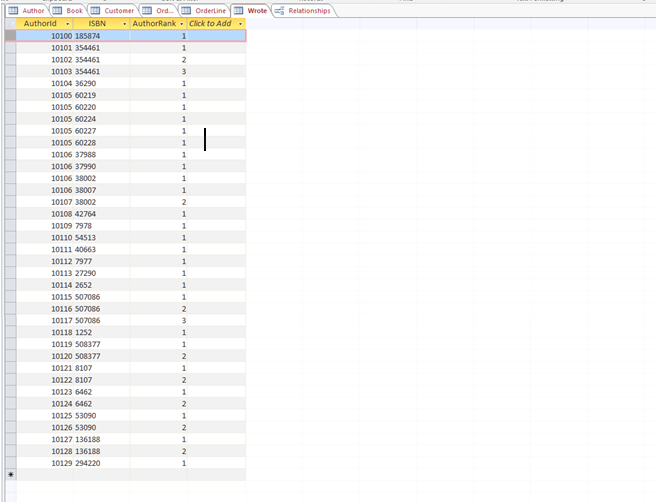Click the ISBN cell 7978
Screen dimensions: 656x502
click(102, 225)
